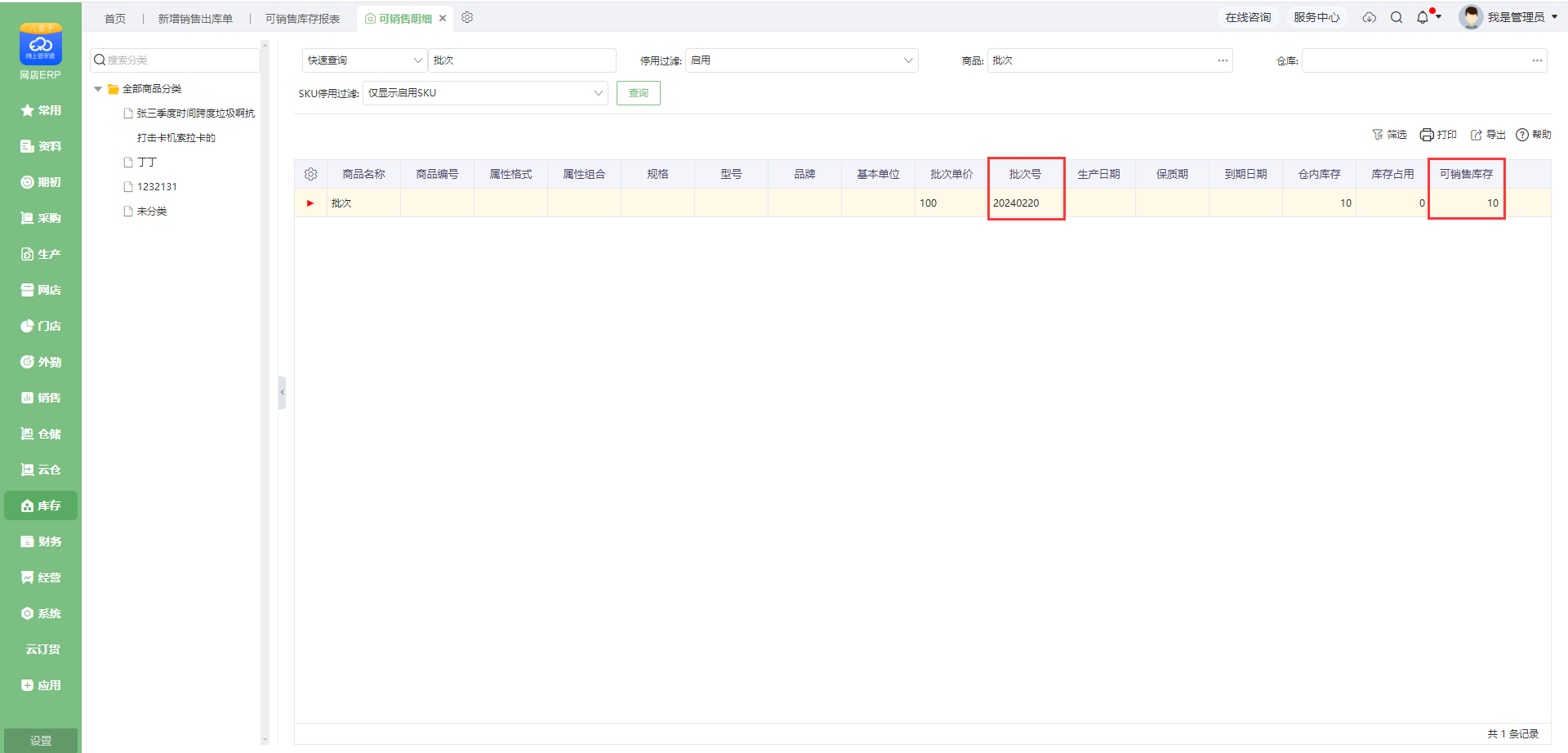
Task: Select category 1232131
Action: 157,187
